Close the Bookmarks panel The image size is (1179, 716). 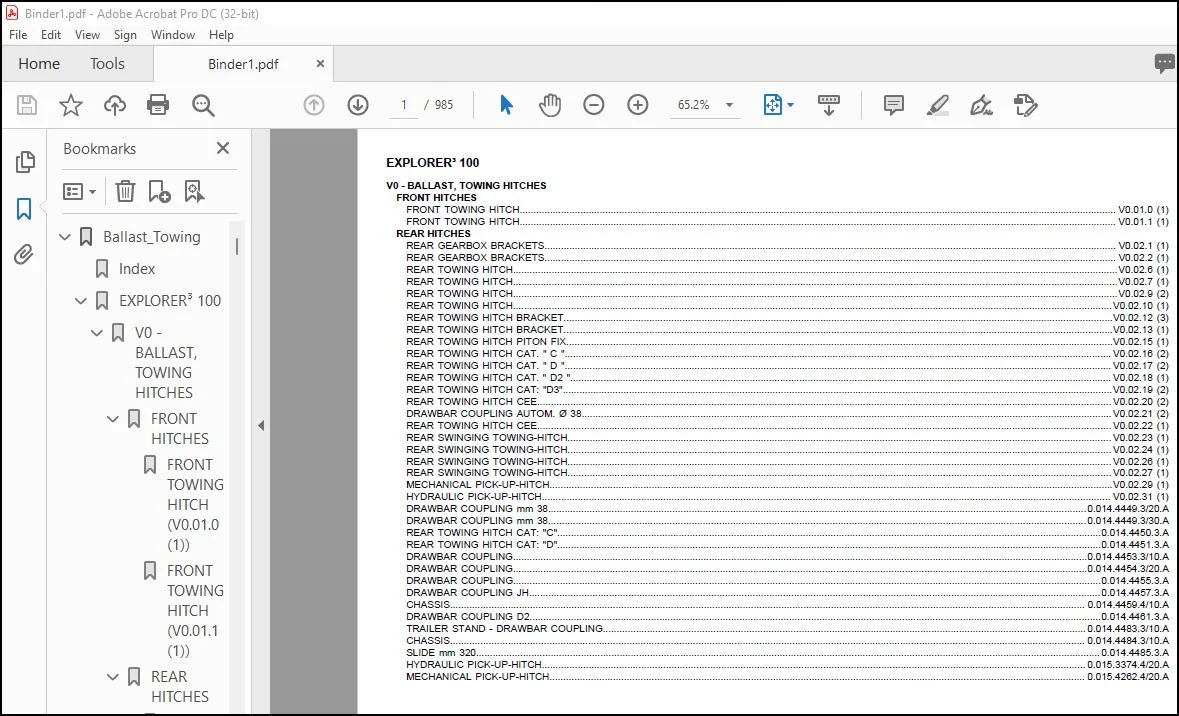(223, 148)
